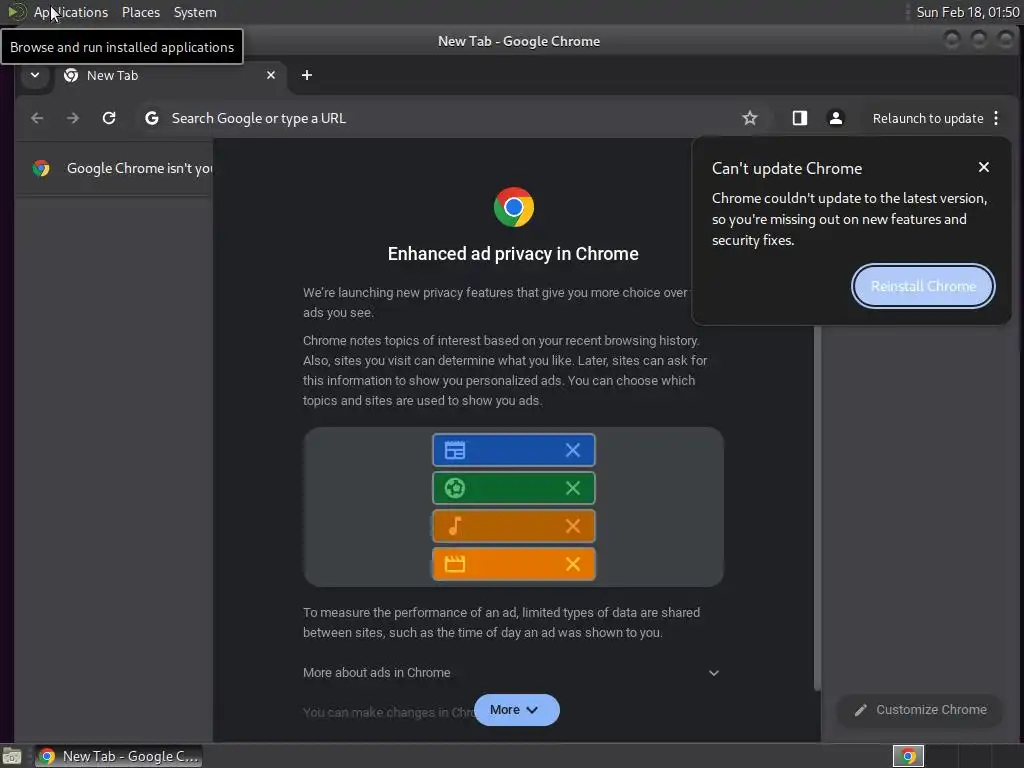Click the Reinstall Chrome button
This screenshot has width=1024, height=768.
coord(923,286)
